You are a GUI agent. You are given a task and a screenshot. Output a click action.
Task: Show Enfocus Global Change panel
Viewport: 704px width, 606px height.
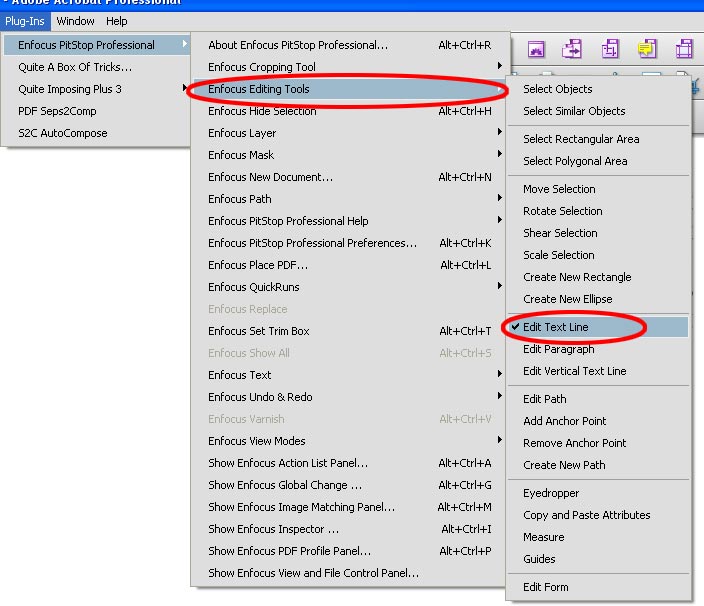(350, 485)
